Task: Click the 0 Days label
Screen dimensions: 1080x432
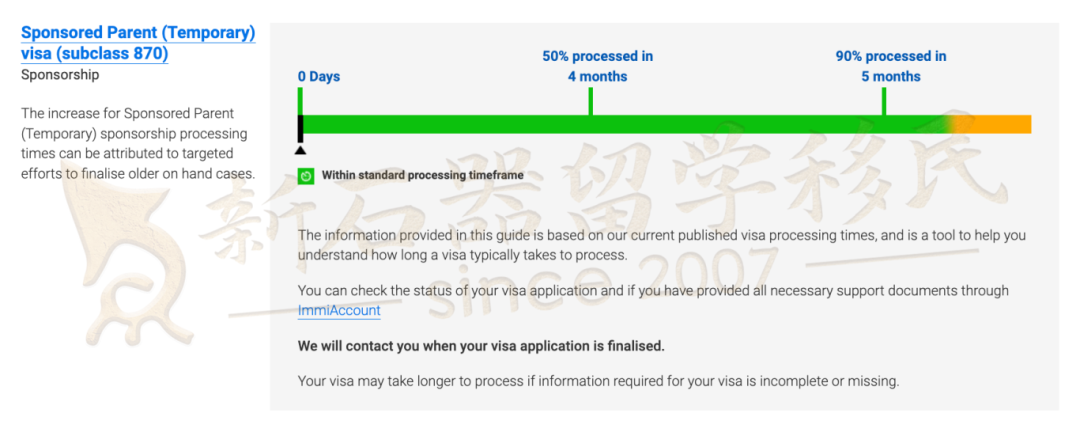Action: [x=319, y=76]
